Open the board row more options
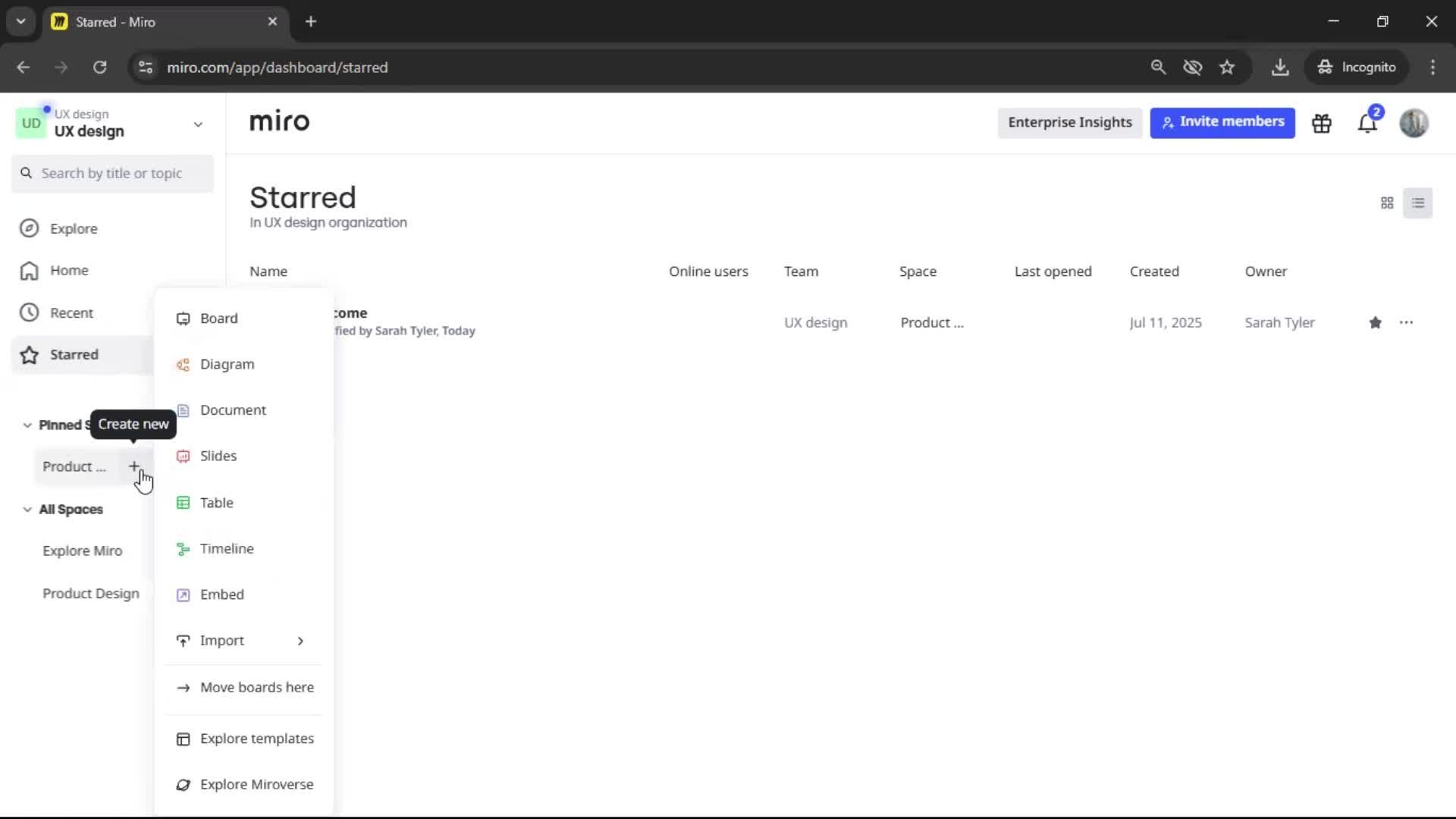Image resolution: width=1456 pixels, height=819 pixels. (x=1407, y=323)
